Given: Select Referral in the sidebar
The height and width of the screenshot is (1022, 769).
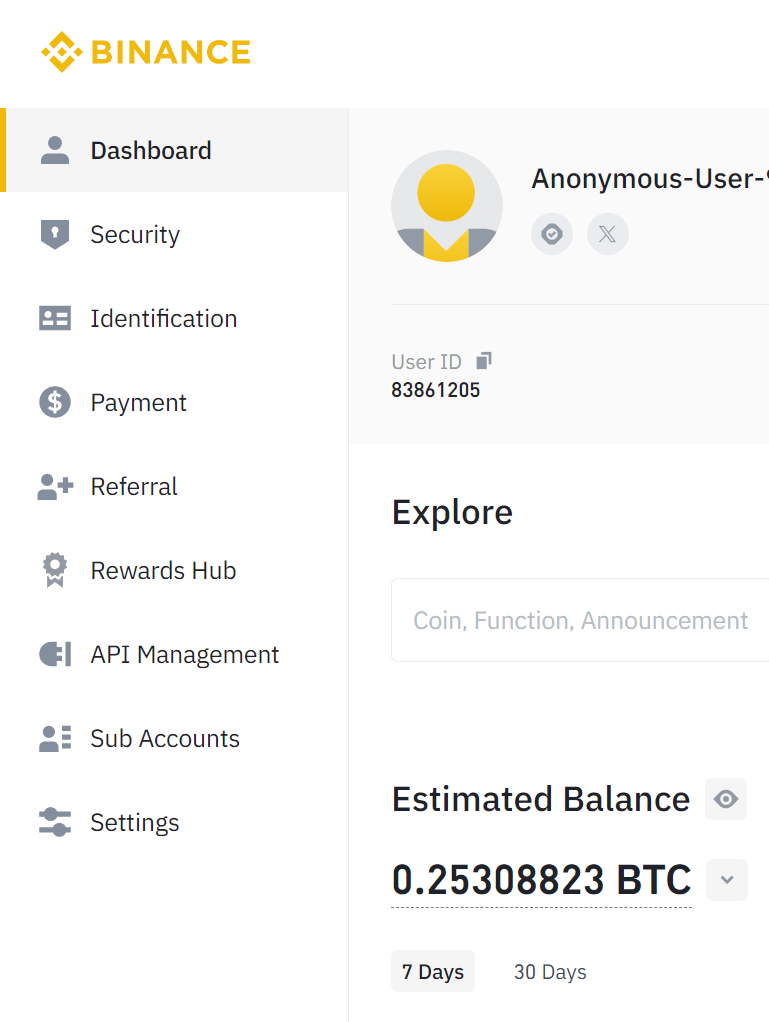Looking at the screenshot, I should [x=174, y=486].
